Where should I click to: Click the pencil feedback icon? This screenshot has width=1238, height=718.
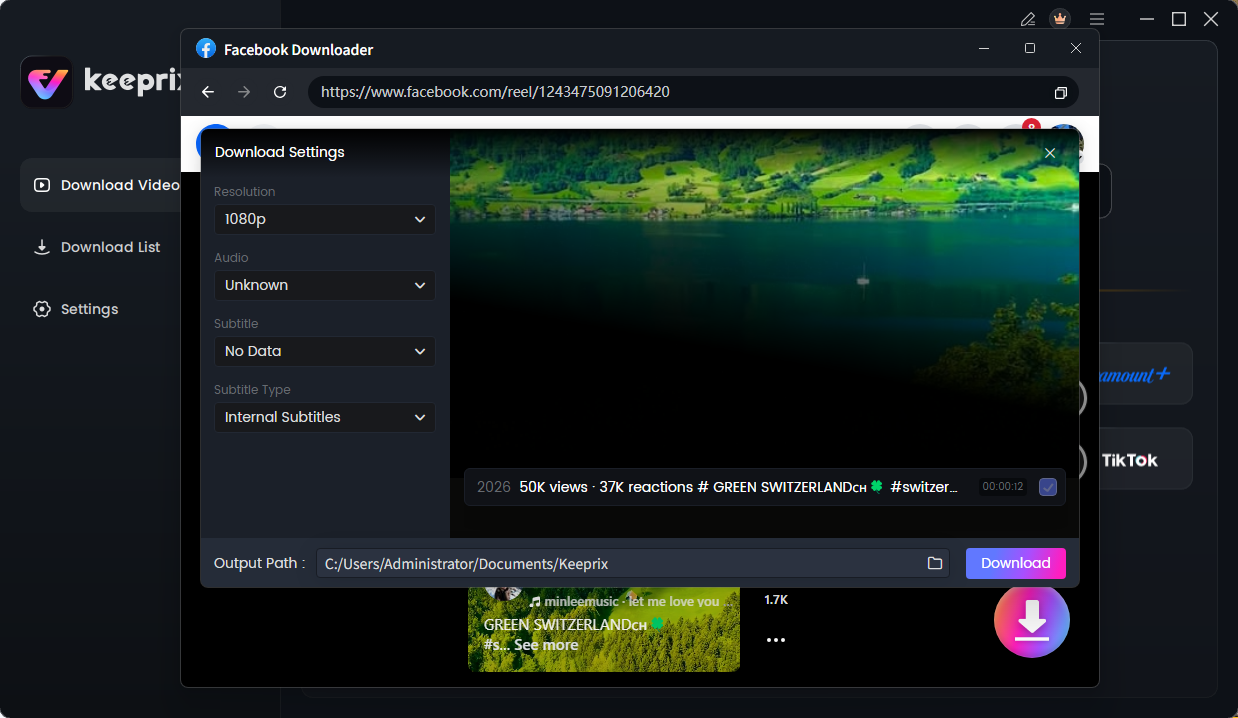[1027, 18]
